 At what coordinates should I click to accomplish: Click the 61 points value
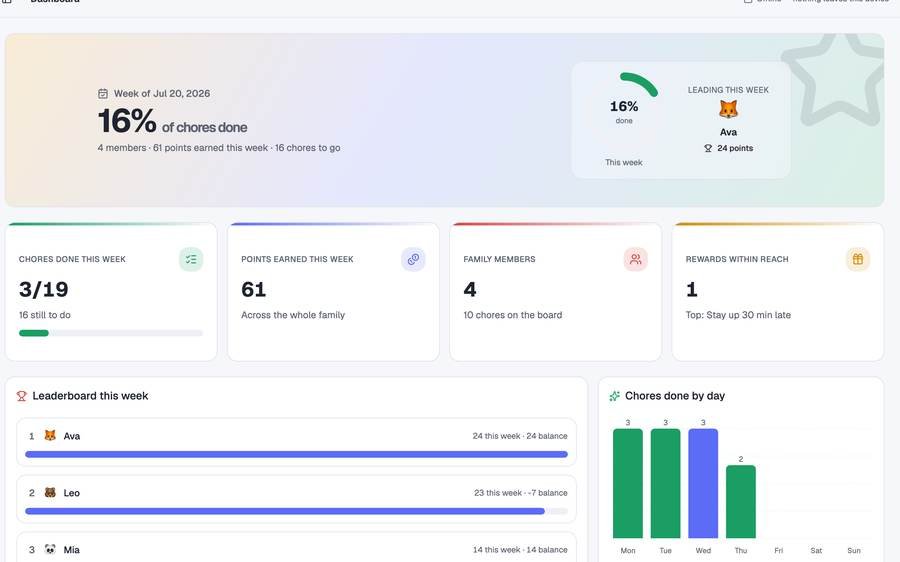tap(254, 289)
